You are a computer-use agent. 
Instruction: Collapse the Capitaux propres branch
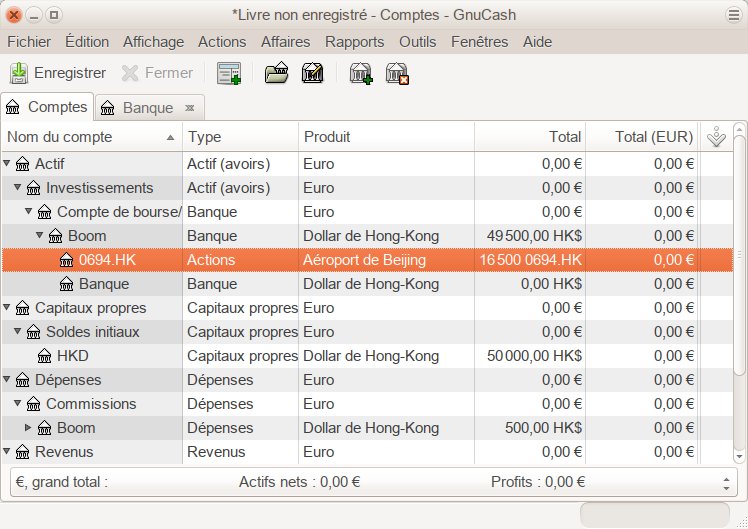tap(8, 308)
